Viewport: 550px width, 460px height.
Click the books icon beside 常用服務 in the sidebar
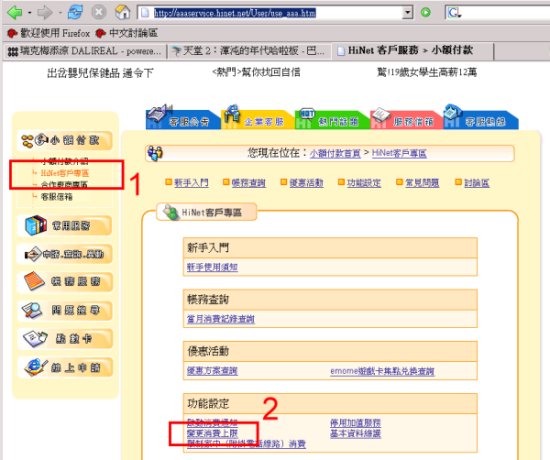(36, 225)
